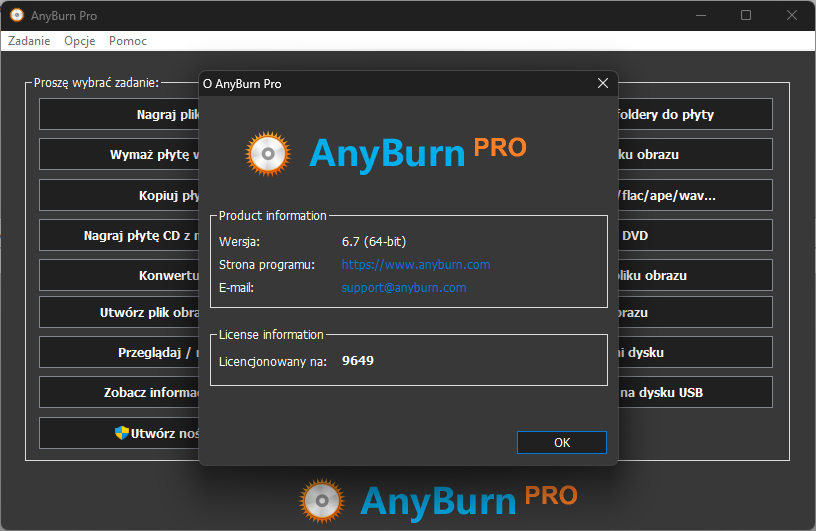Close the O AnyBurn Pro dialog
The width and height of the screenshot is (816, 531).
point(603,83)
